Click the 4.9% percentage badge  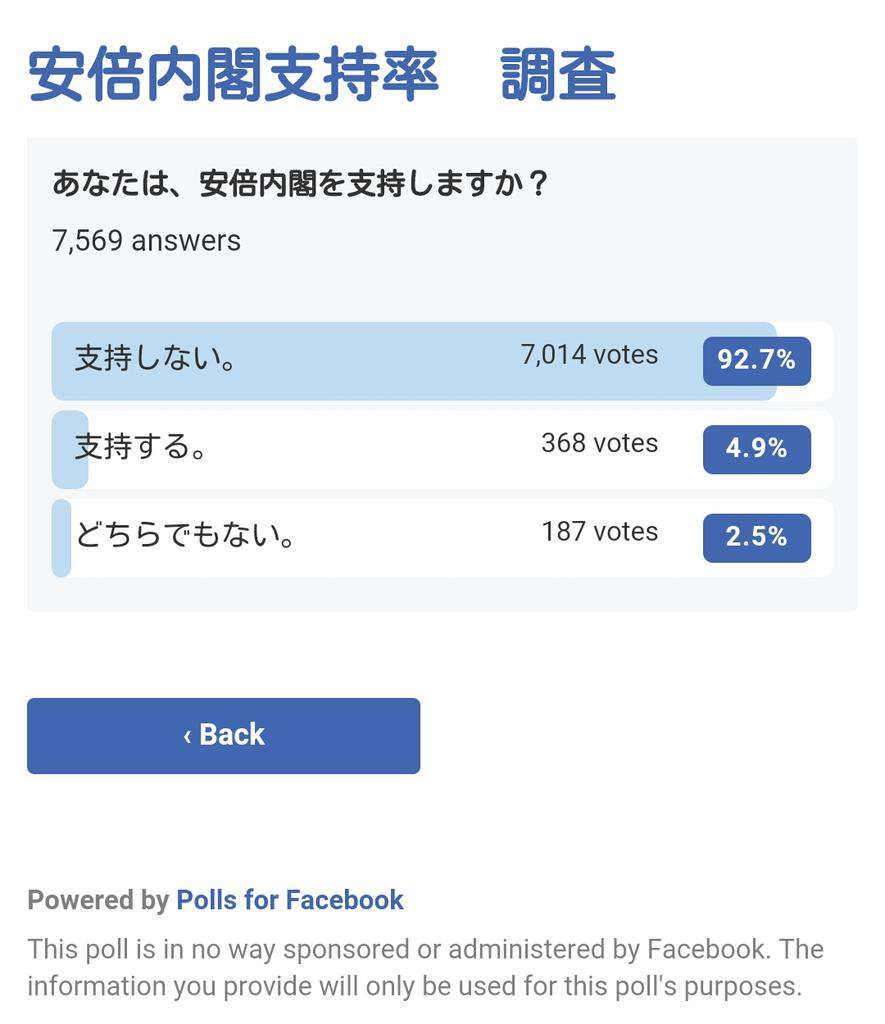coord(756,449)
